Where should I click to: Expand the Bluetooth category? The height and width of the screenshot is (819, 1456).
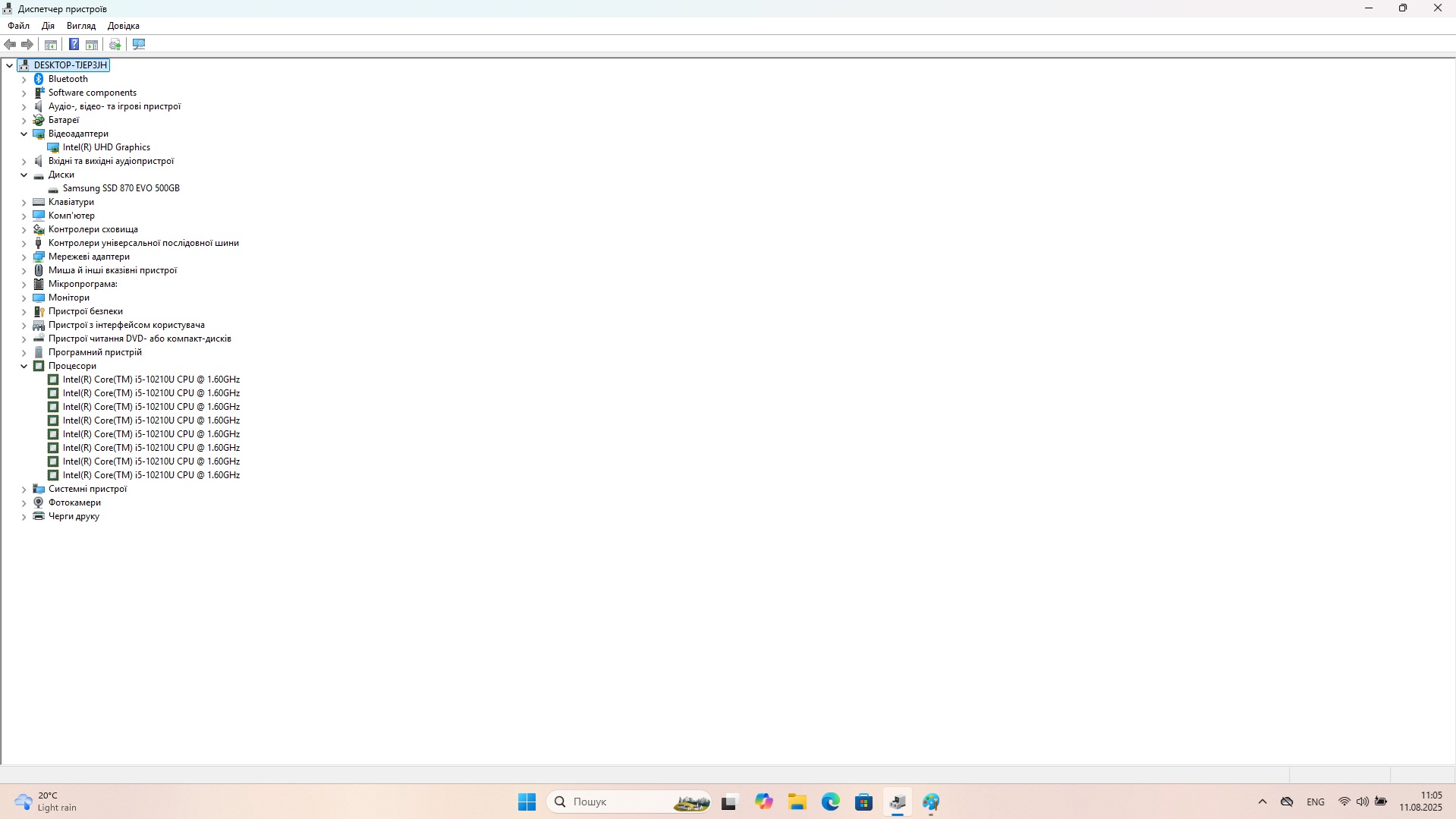pos(24,79)
